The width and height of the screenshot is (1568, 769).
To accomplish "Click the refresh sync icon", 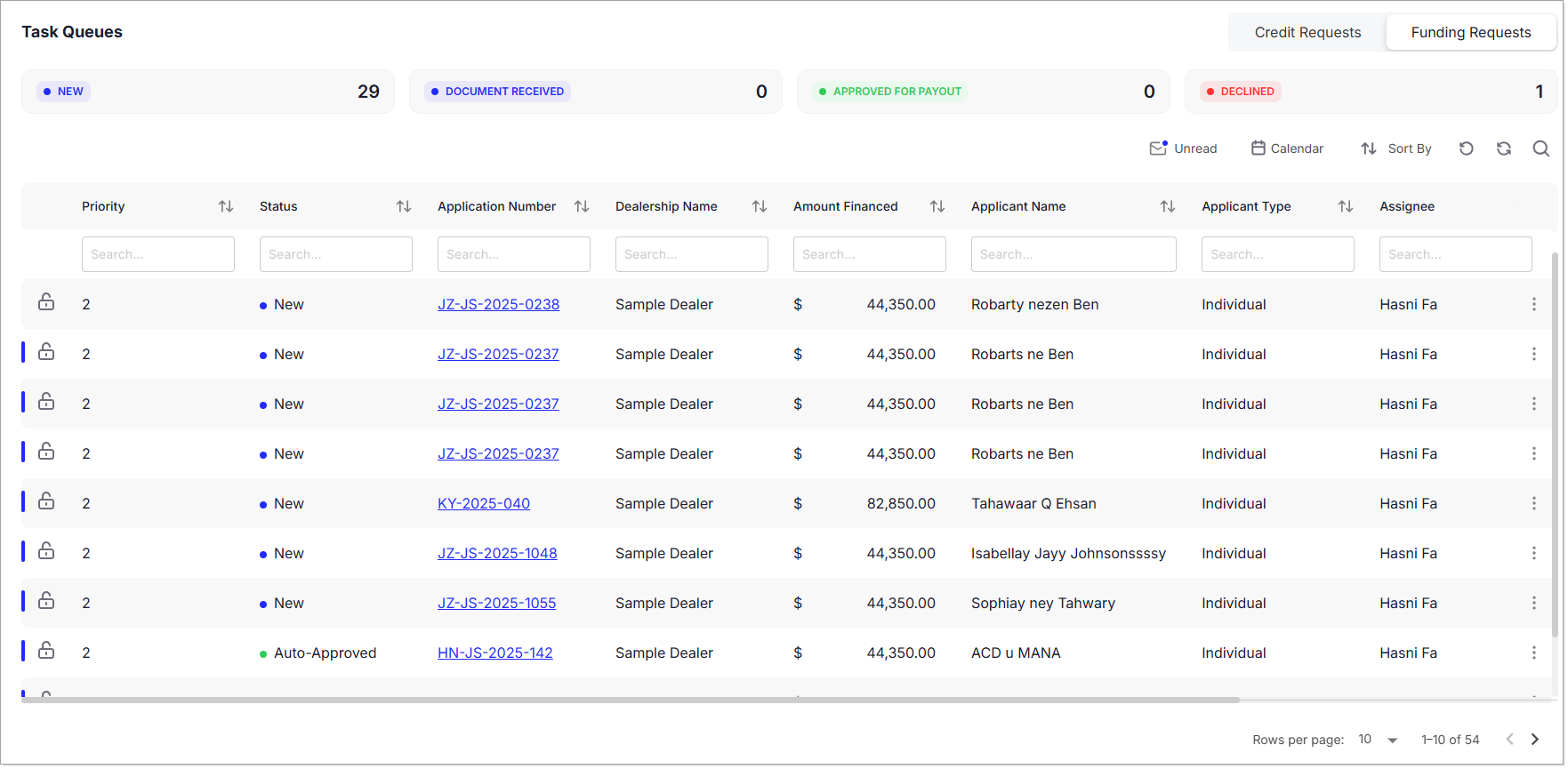I will point(1503,148).
